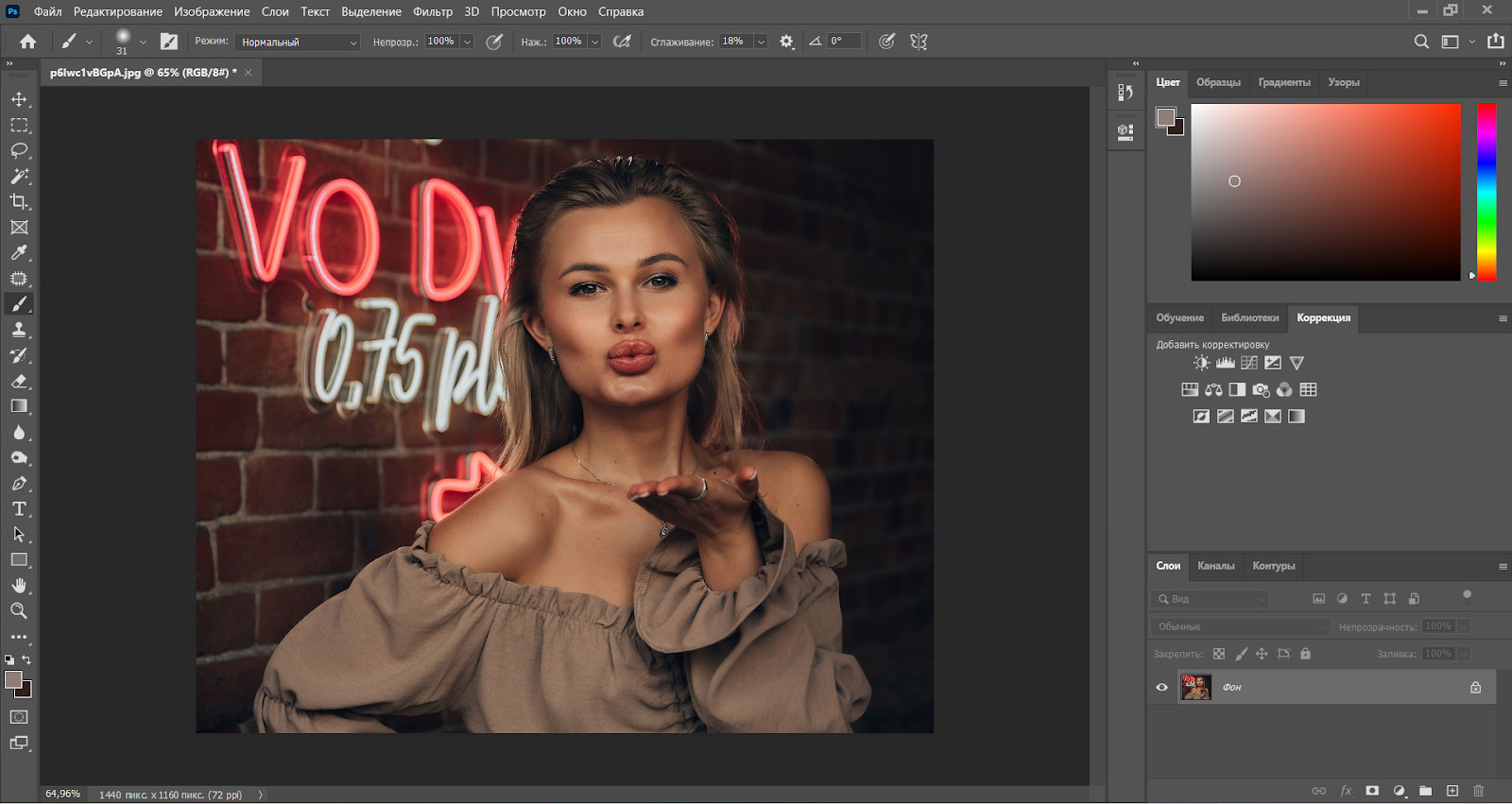This screenshot has width=1512, height=804.
Task: Switch to the Образцы tab
Action: (x=1218, y=82)
